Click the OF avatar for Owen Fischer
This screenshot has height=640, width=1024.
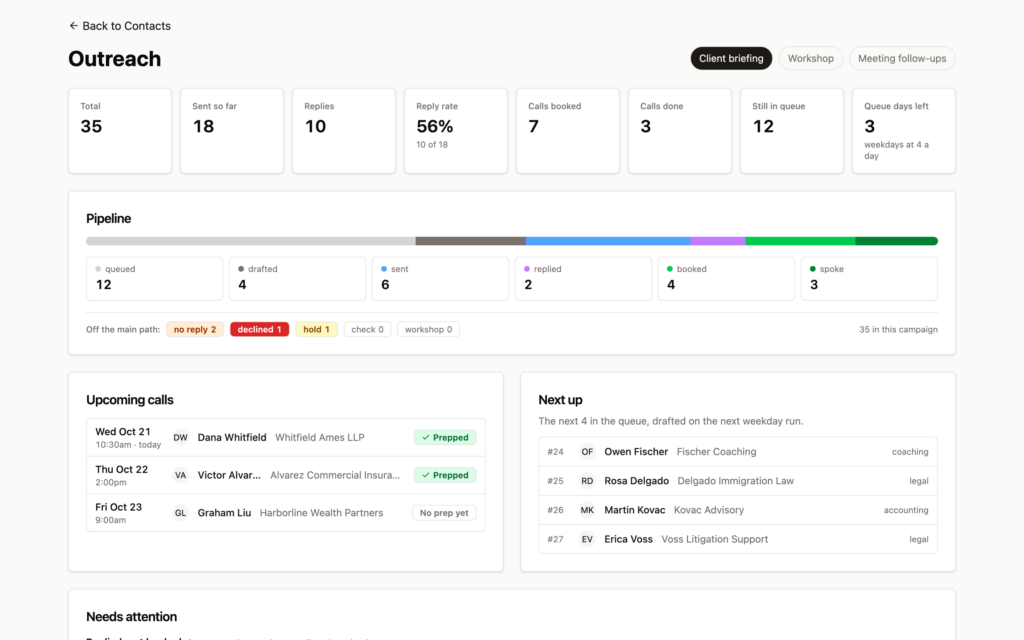pos(587,452)
